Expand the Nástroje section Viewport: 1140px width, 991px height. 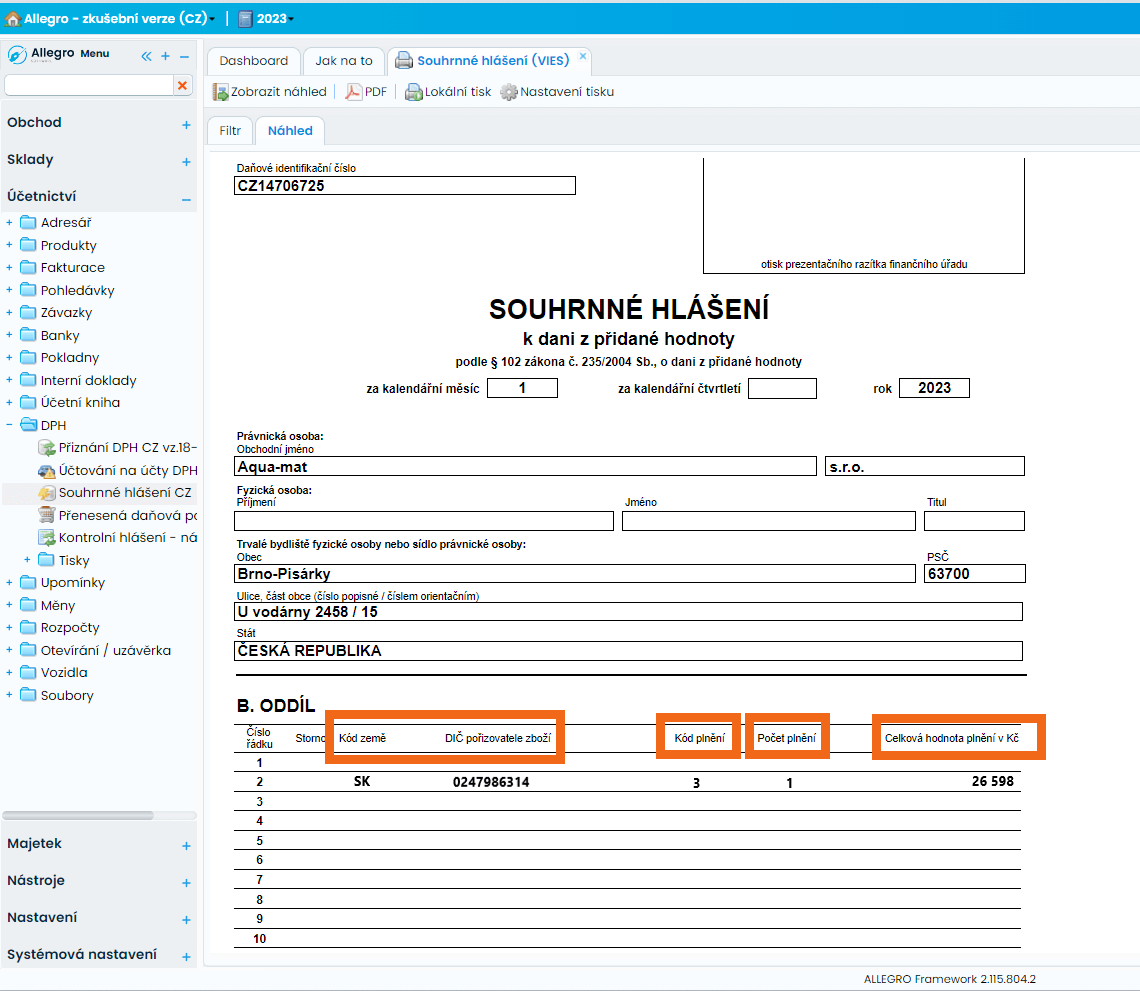pyautogui.click(x=186, y=883)
